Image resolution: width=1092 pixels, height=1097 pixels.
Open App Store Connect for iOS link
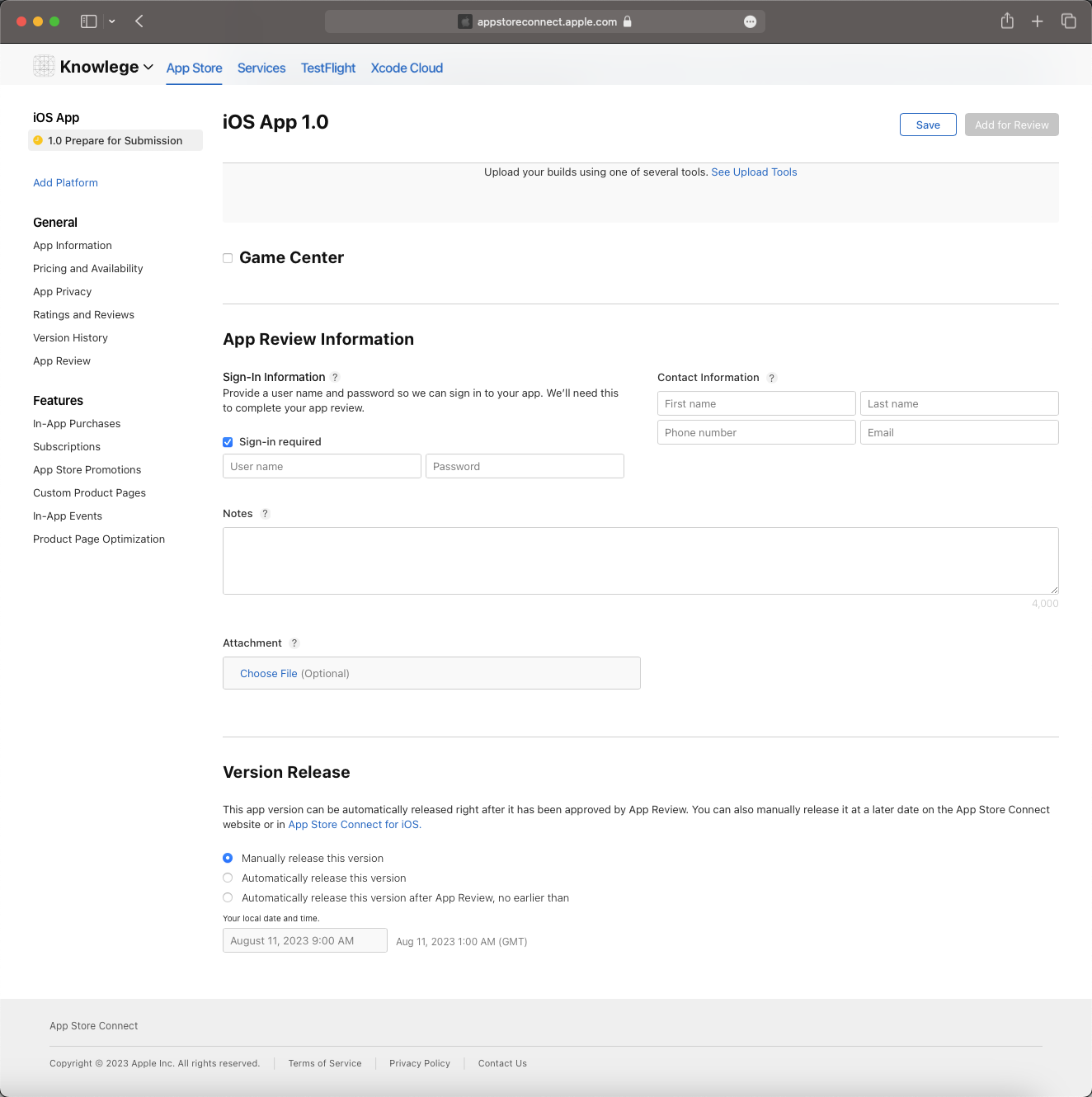click(x=353, y=824)
